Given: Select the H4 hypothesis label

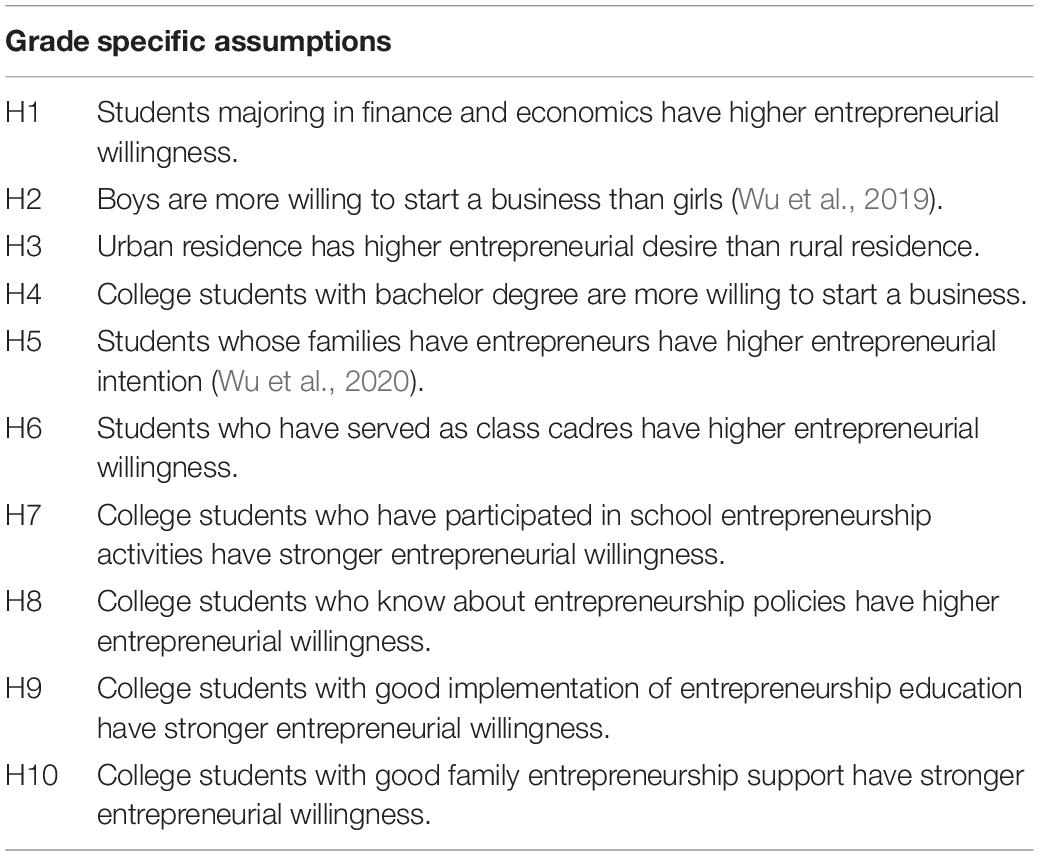Looking at the screenshot, I should [x=23, y=294].
